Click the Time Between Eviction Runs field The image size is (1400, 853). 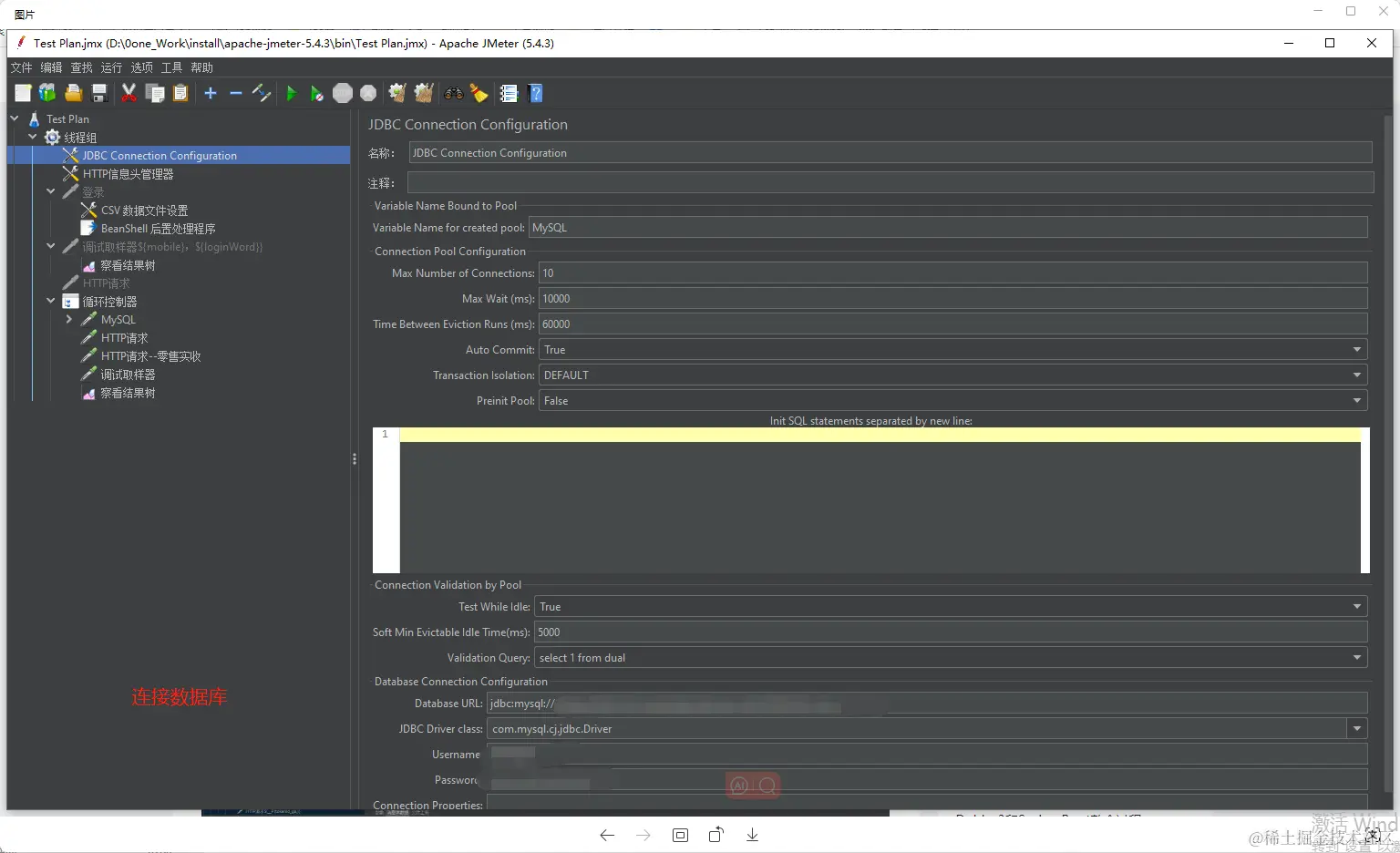click(952, 324)
